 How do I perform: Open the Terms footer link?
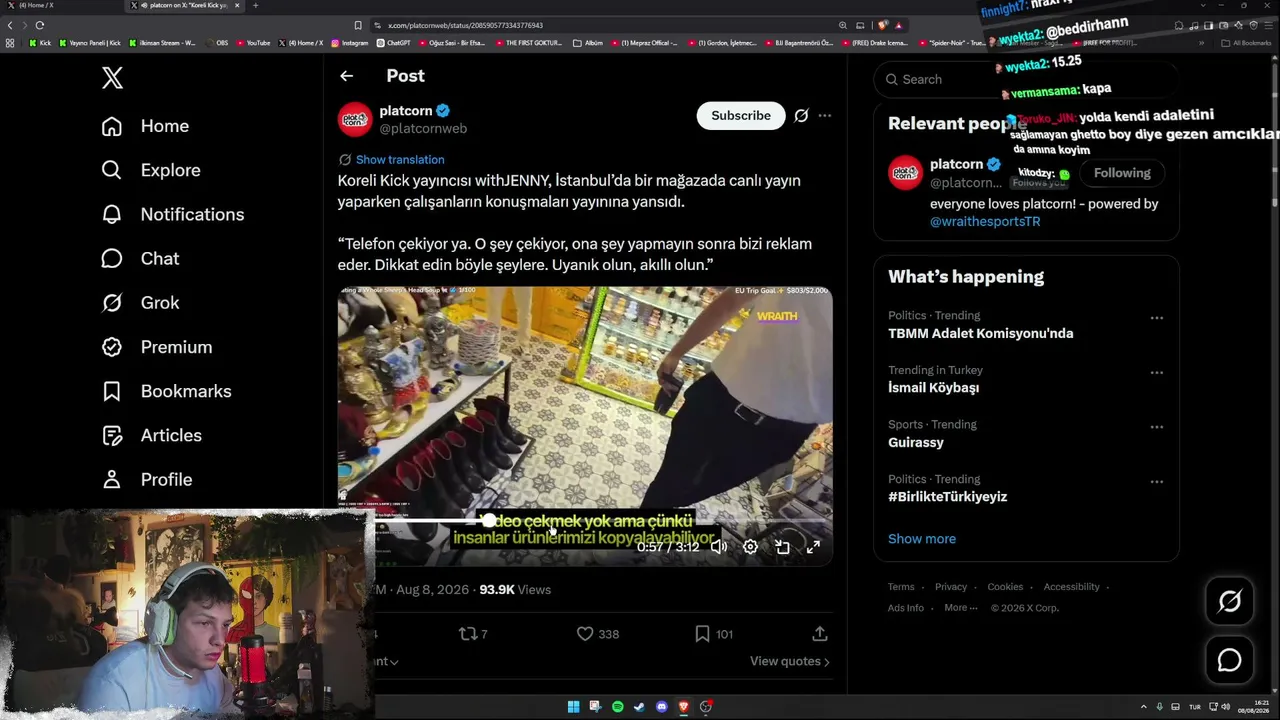click(x=901, y=587)
